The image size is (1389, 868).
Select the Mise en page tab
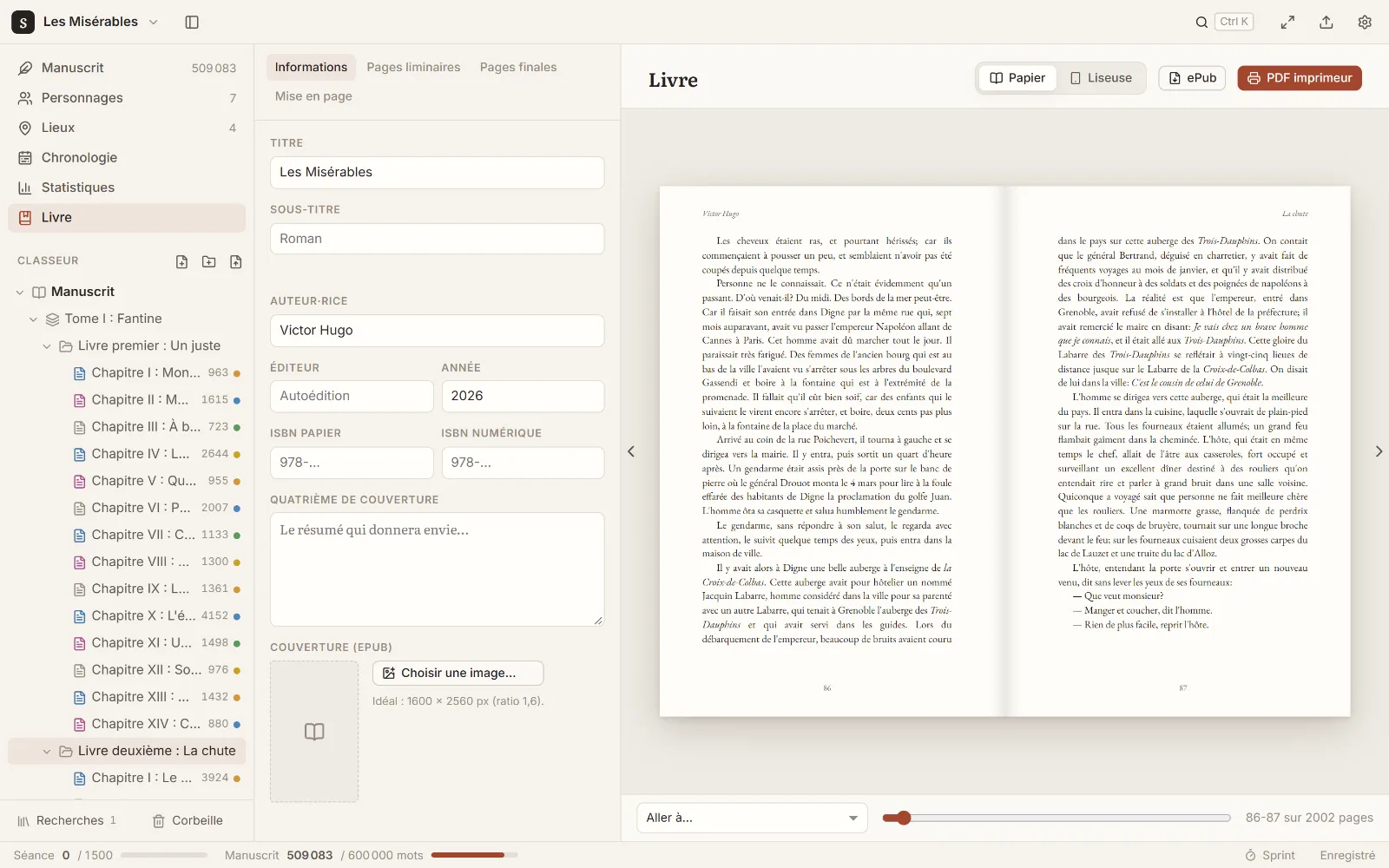click(x=313, y=96)
